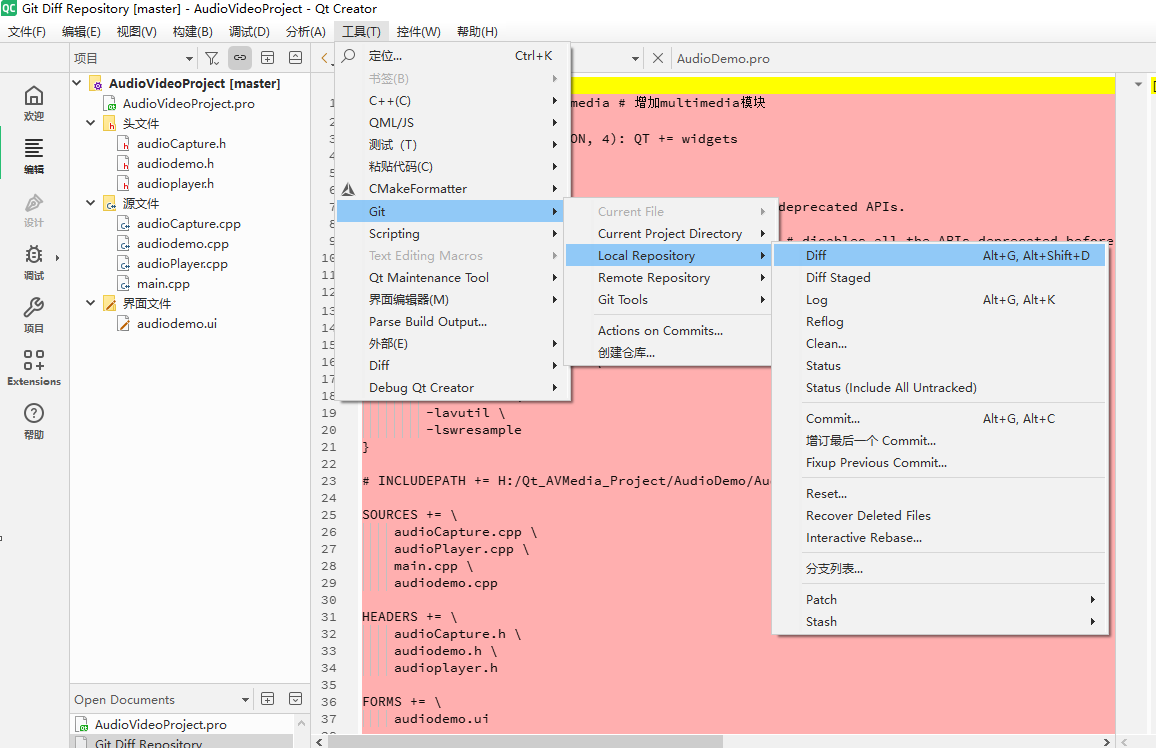Click the audioCapture.h file icon
This screenshot has height=748, width=1156.
click(124, 144)
